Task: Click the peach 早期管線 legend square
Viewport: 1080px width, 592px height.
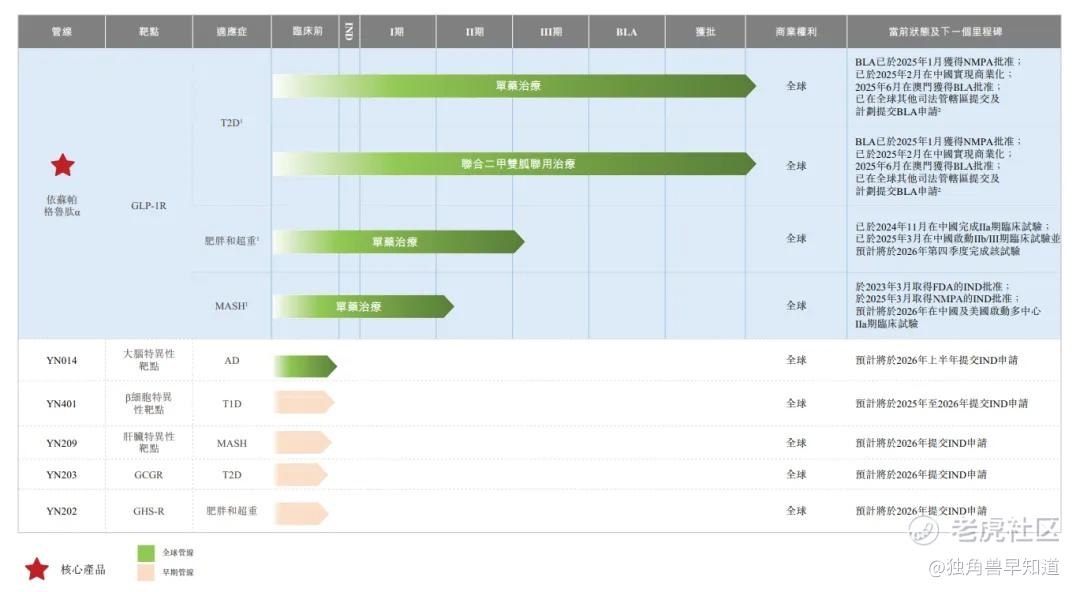Action: click(x=146, y=572)
